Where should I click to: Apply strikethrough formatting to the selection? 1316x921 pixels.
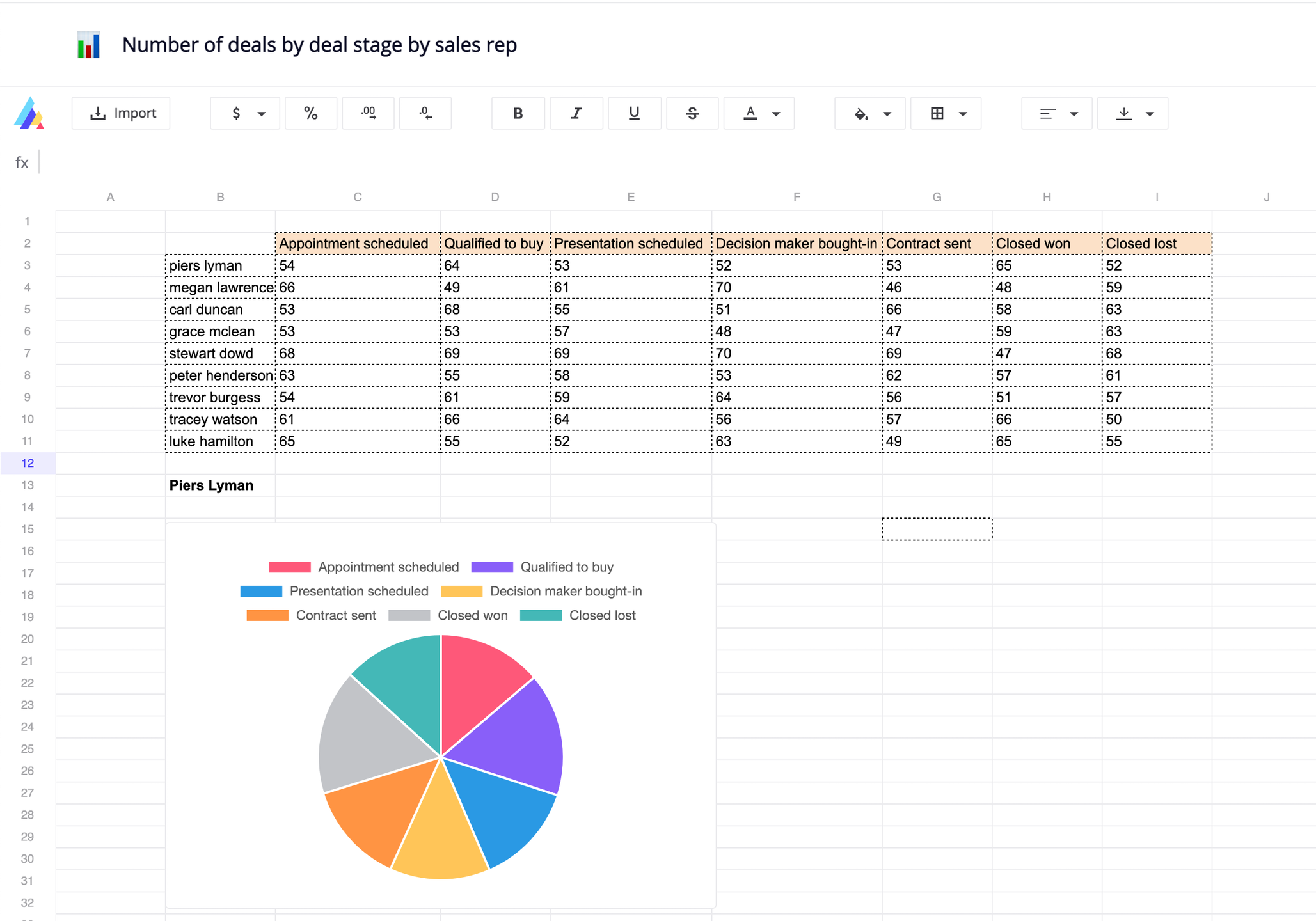pos(692,113)
